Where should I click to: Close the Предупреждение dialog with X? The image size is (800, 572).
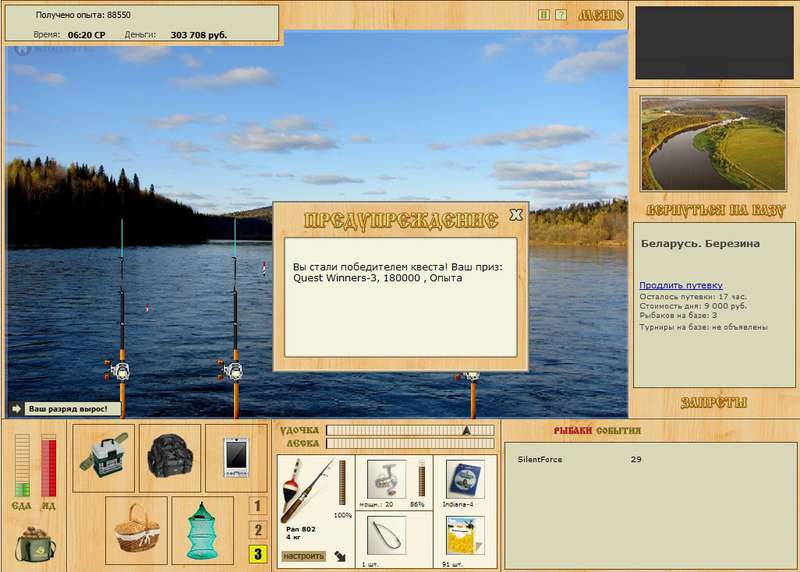(516, 215)
